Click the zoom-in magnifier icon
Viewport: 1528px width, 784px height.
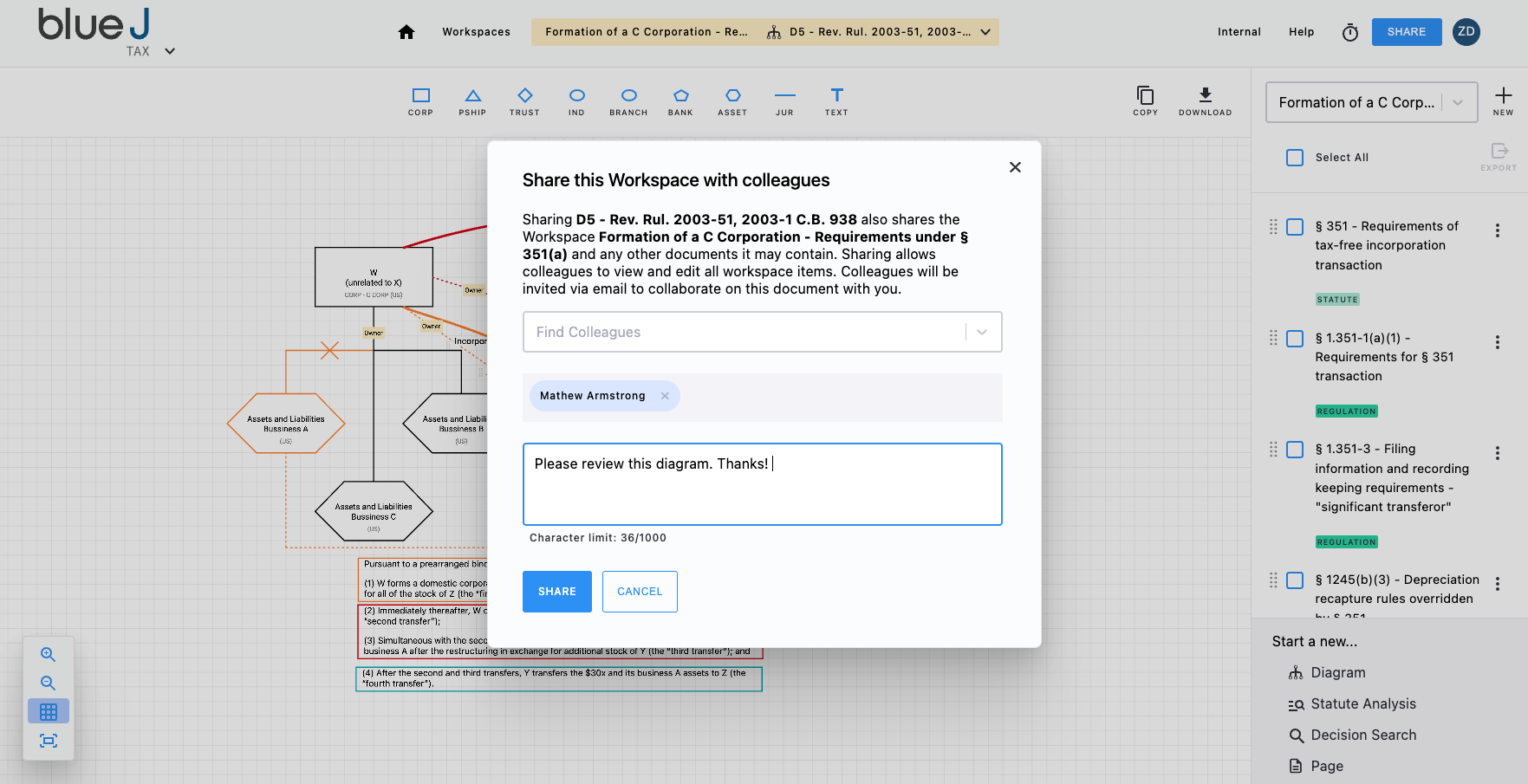[x=48, y=655]
